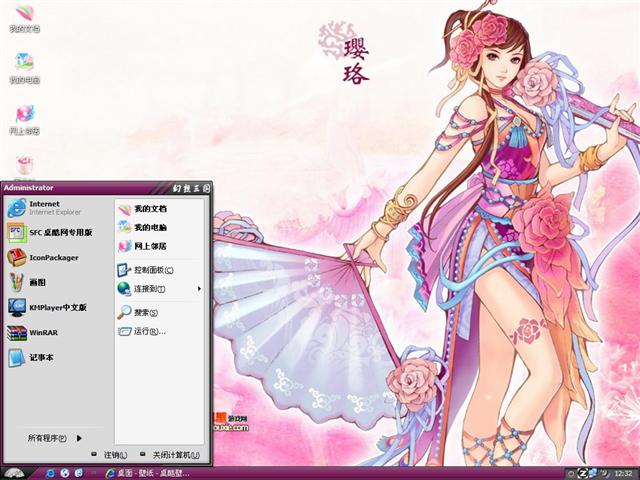Open 搜索 (Search) from the Start menu
Viewport: 640px width, 480px height.
point(145,312)
